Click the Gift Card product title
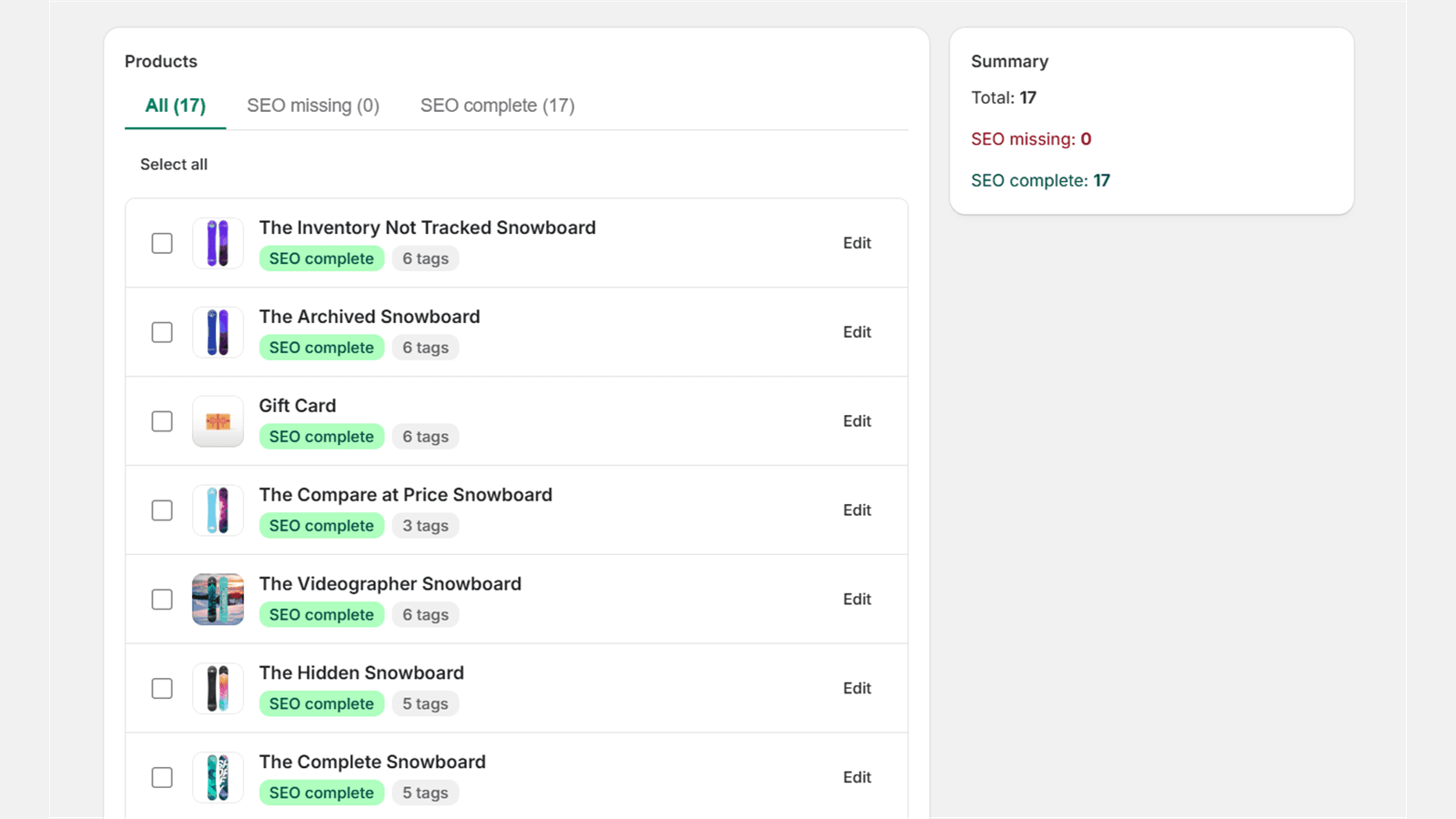This screenshot has width=1456, height=819. [x=298, y=406]
